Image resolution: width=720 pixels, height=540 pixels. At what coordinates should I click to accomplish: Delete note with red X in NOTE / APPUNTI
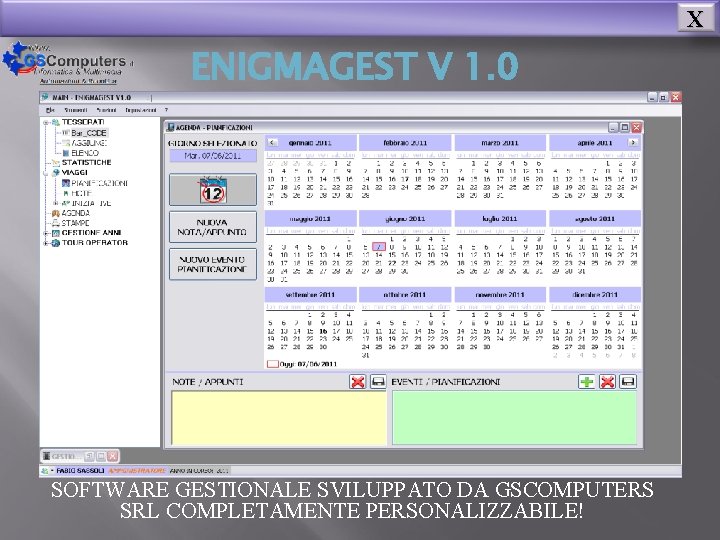pyautogui.click(x=358, y=382)
